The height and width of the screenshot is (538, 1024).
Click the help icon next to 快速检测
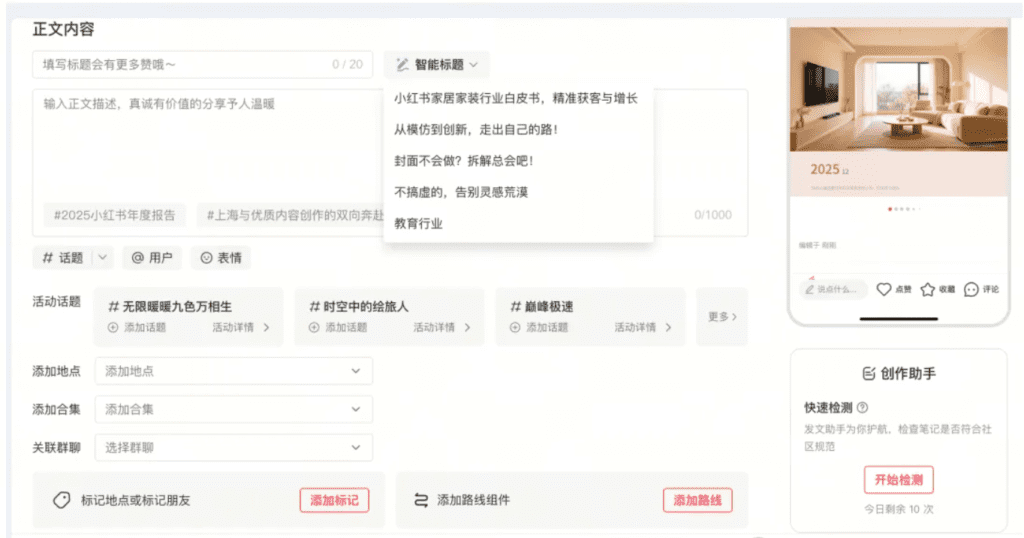coord(863,408)
